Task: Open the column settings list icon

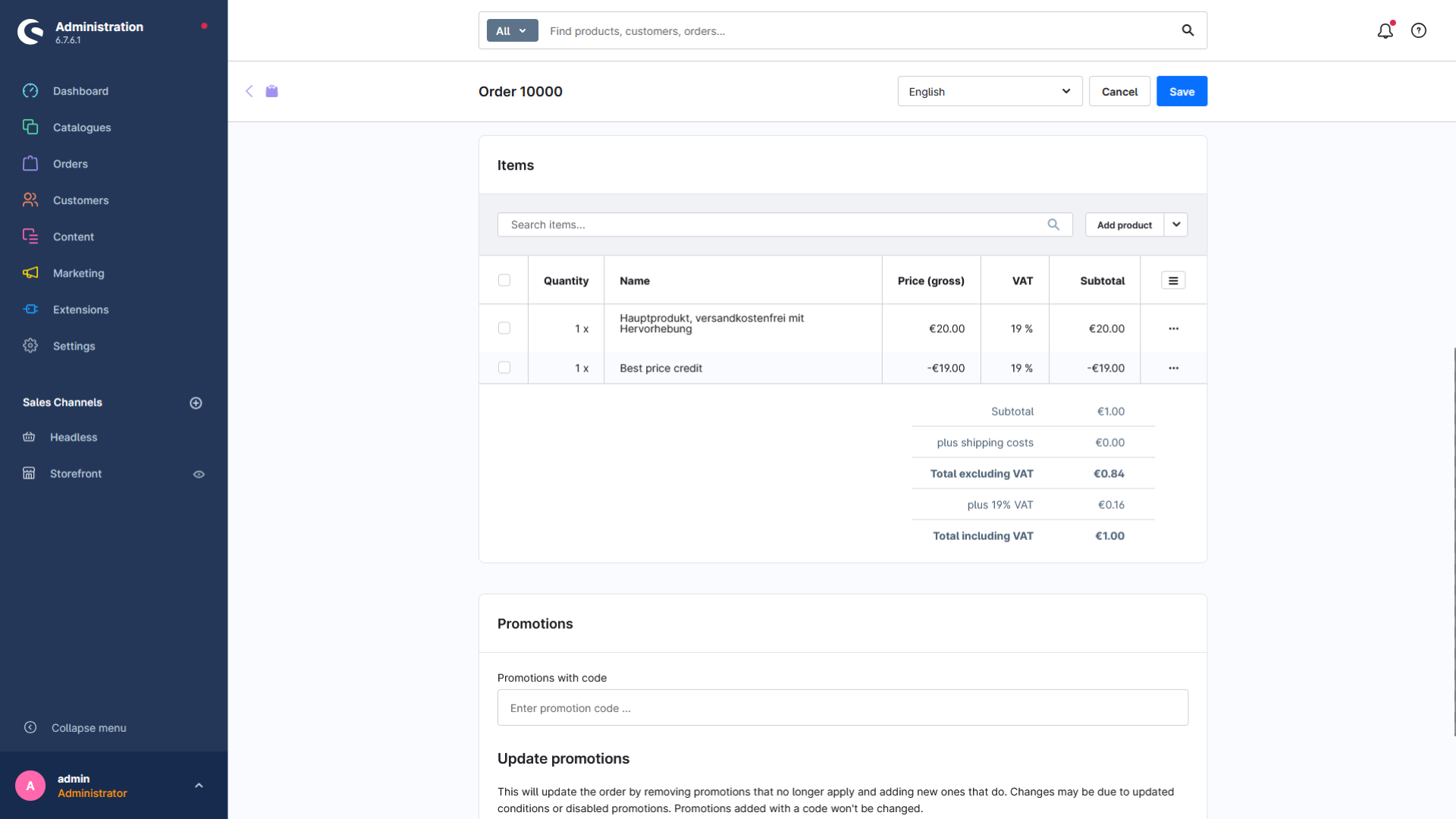Action: [1173, 281]
